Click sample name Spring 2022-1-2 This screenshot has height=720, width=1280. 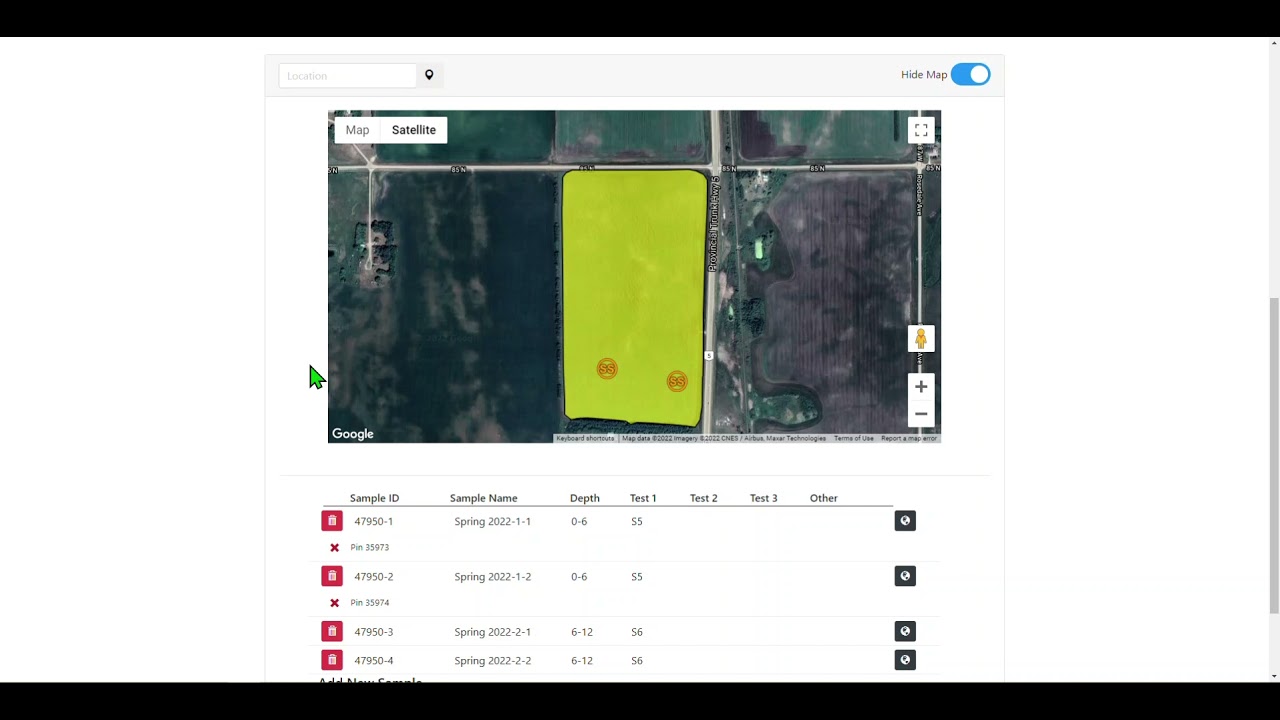click(x=492, y=577)
